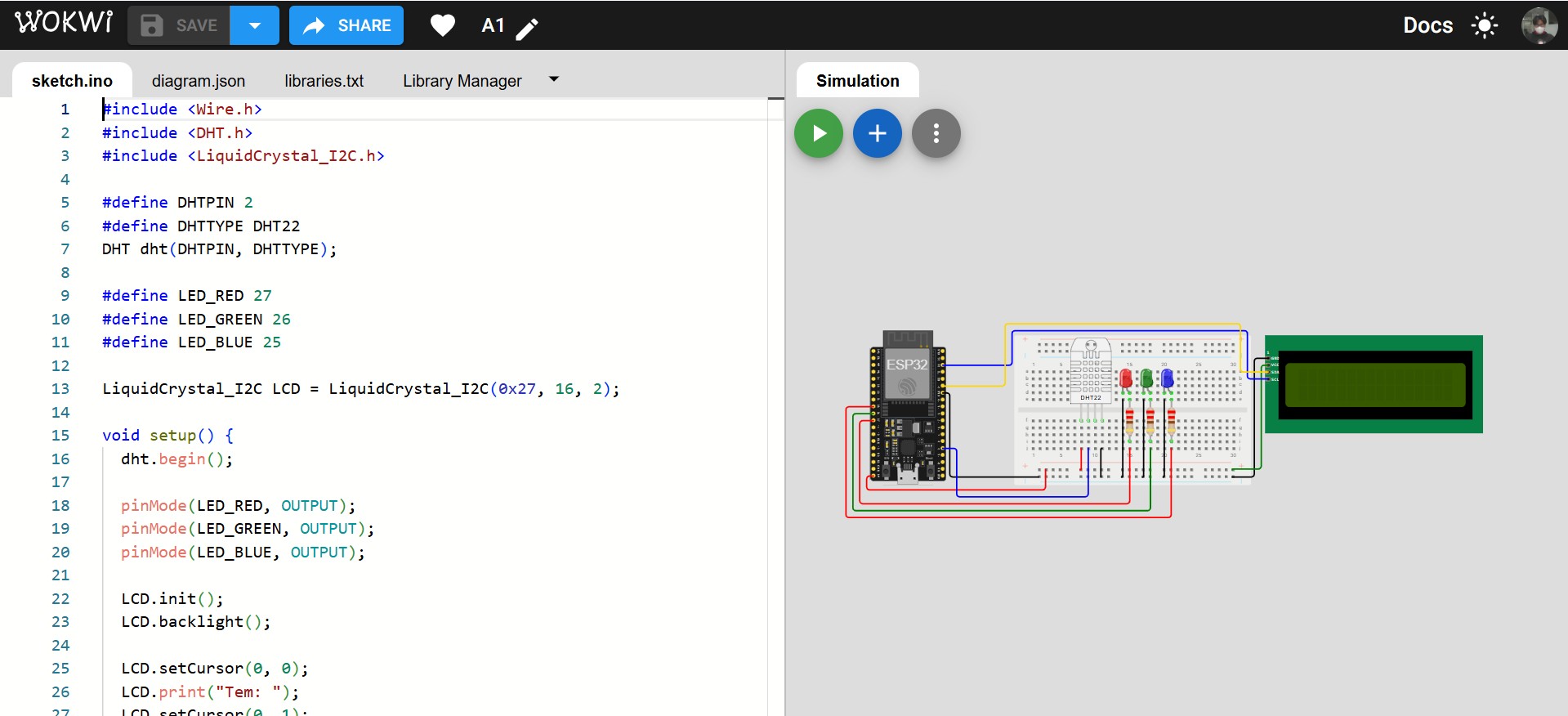Switch to the Library Manager tab
This screenshot has width=1568, height=716.
(462, 81)
